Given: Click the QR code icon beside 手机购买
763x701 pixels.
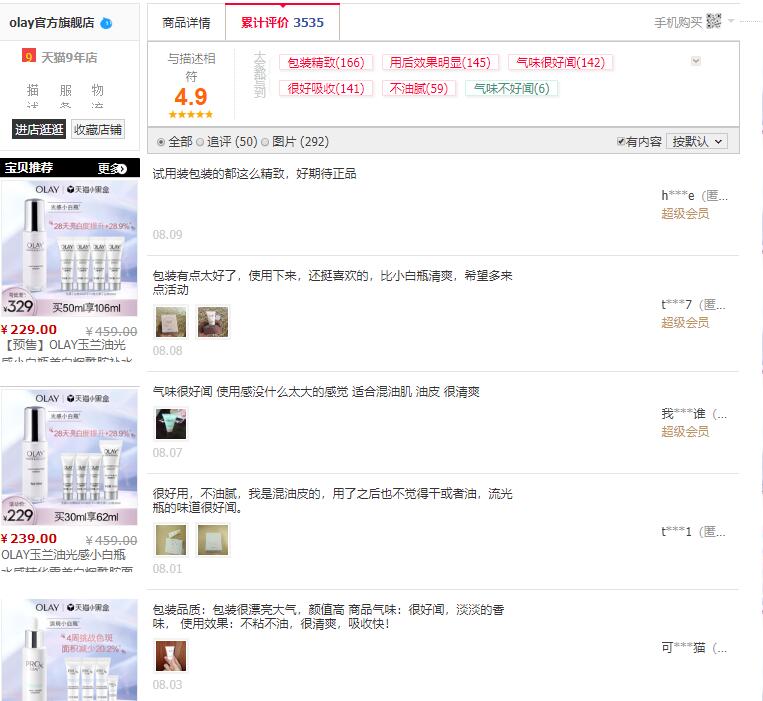Looking at the screenshot, I should [714, 21].
